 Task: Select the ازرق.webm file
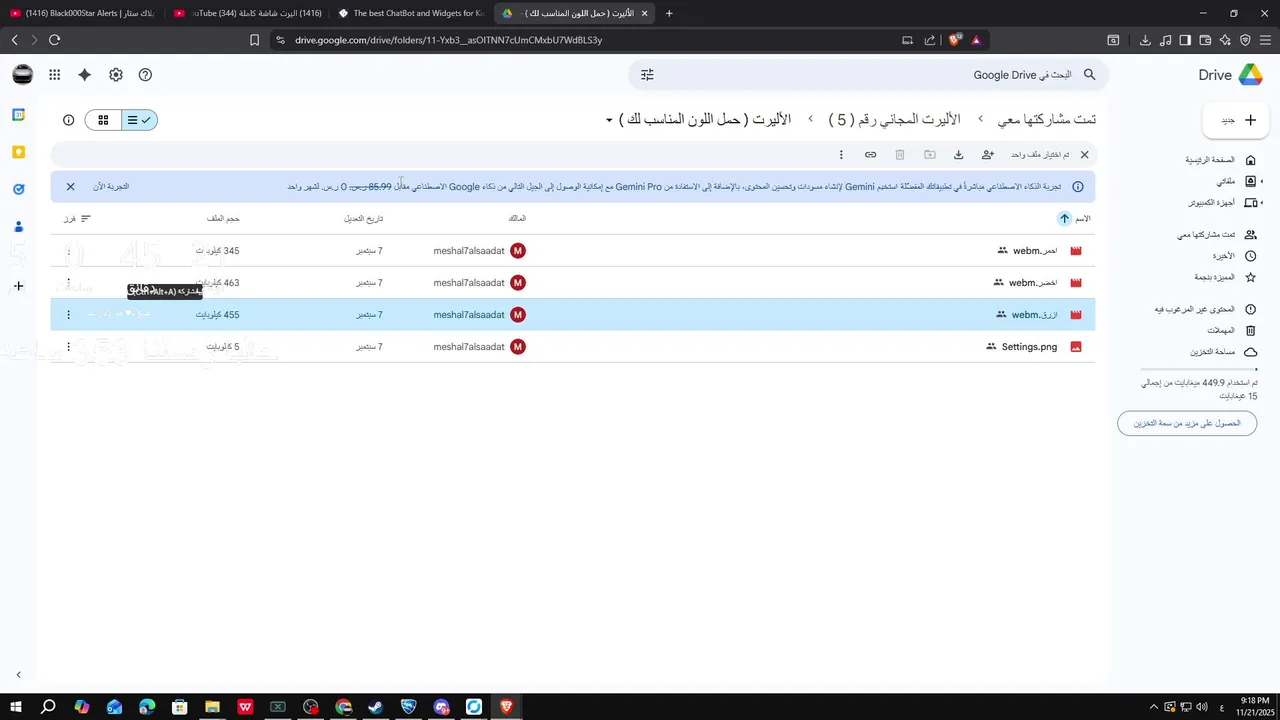573,315
